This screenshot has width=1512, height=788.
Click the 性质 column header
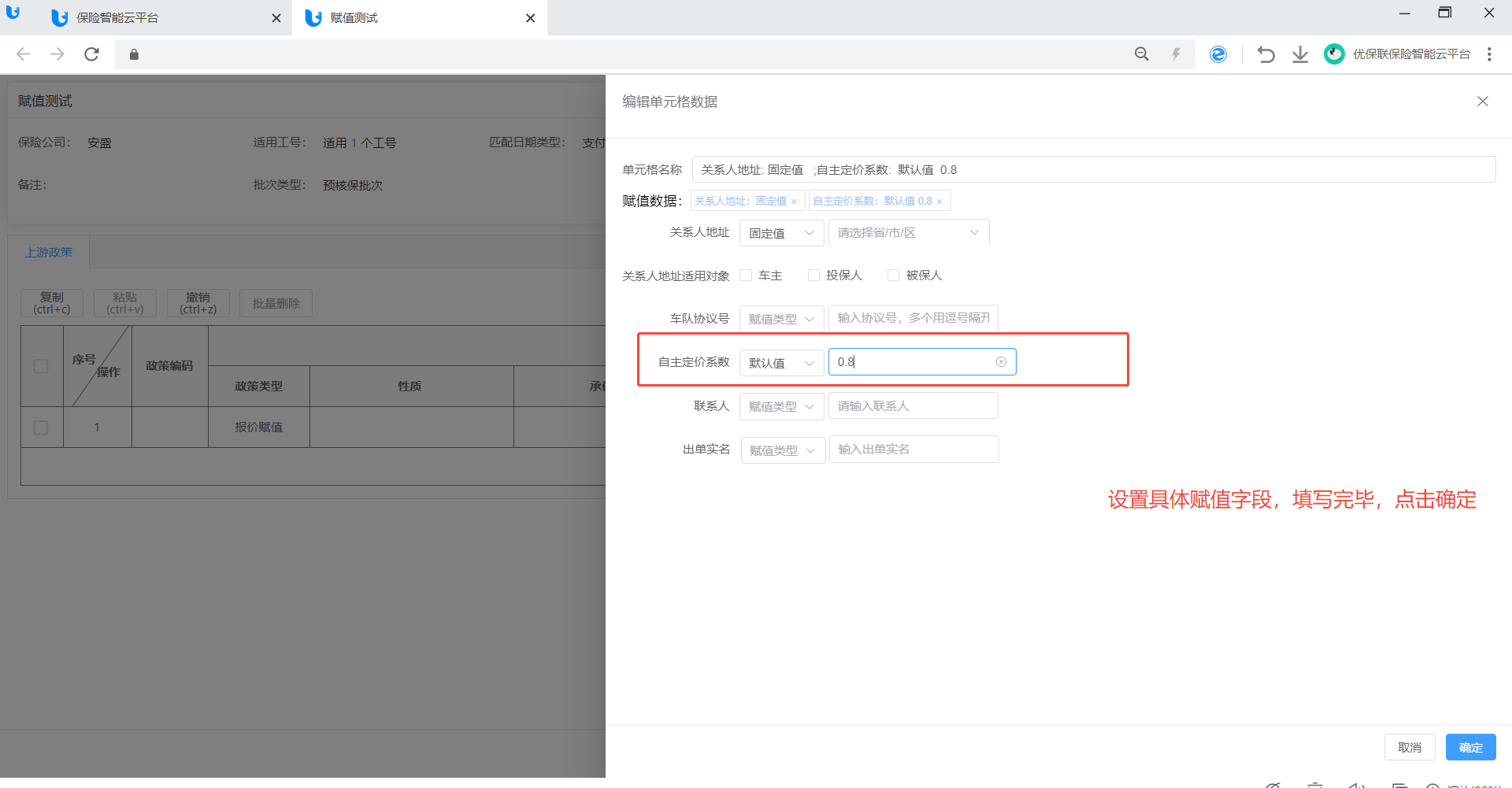pyautogui.click(x=410, y=387)
